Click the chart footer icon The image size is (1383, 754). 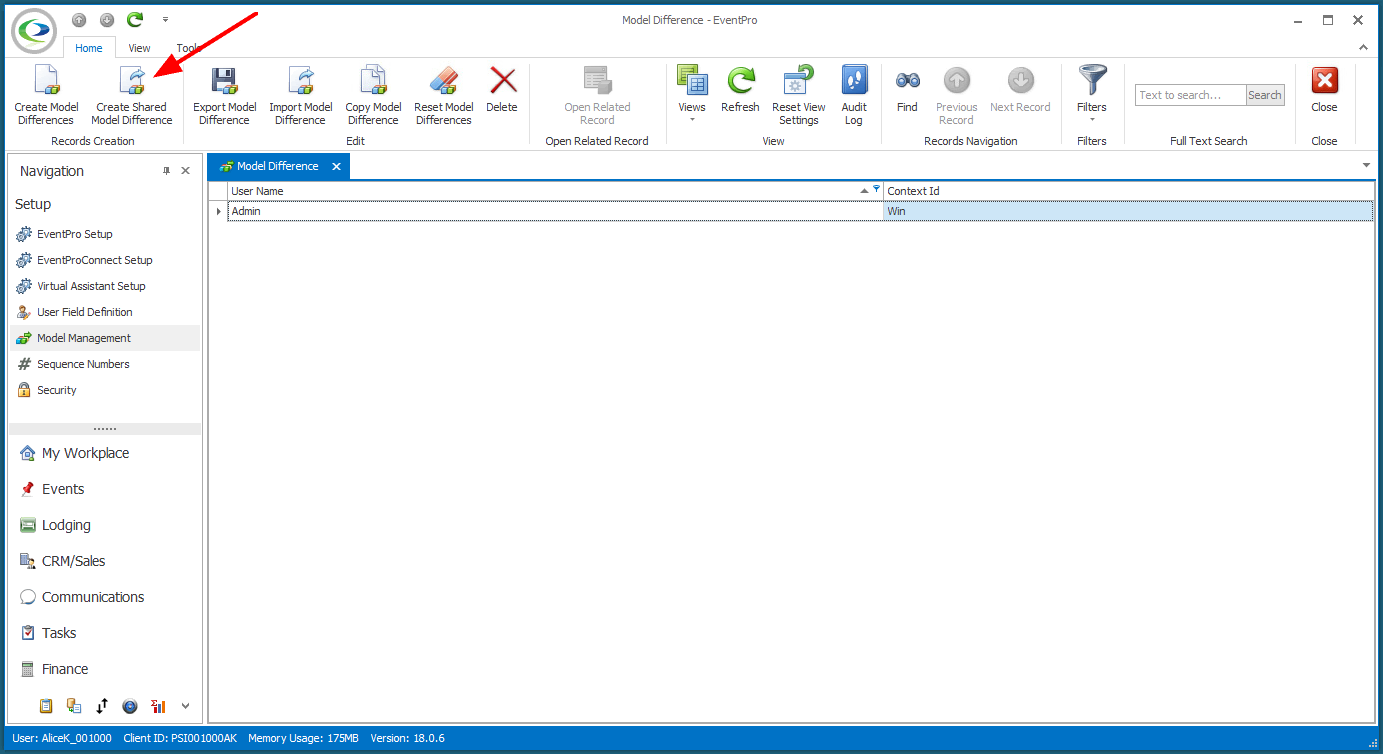(x=158, y=706)
